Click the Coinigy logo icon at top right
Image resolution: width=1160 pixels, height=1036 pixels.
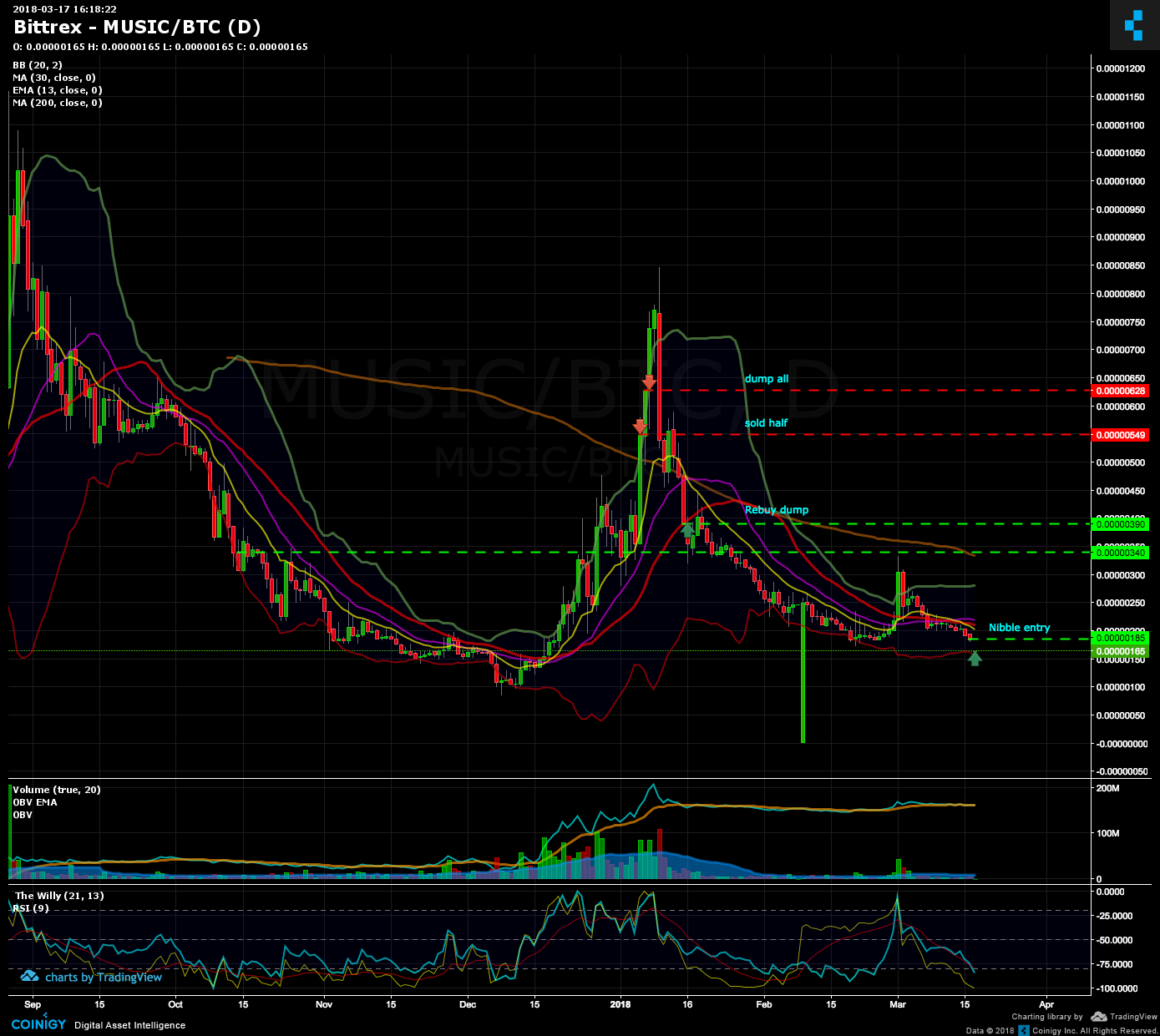point(1133,25)
